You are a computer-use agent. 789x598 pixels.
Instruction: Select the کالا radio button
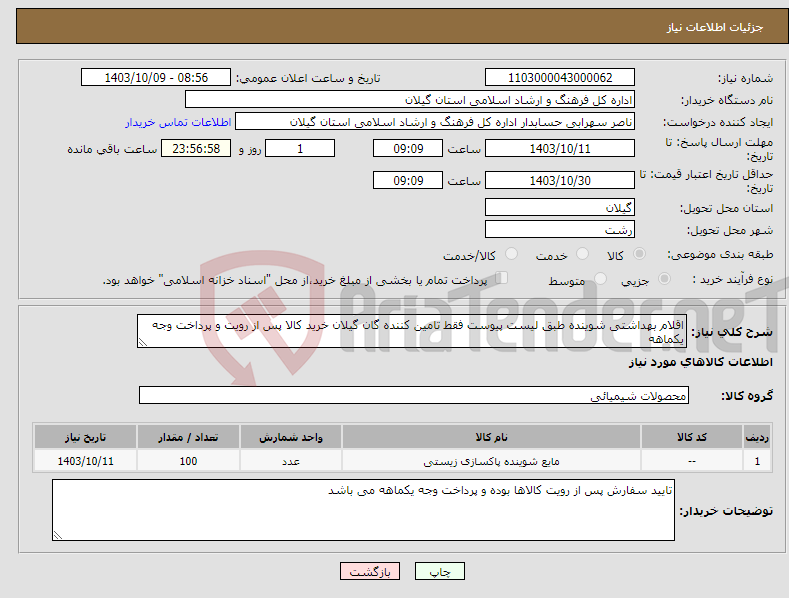pyautogui.click(x=639, y=254)
